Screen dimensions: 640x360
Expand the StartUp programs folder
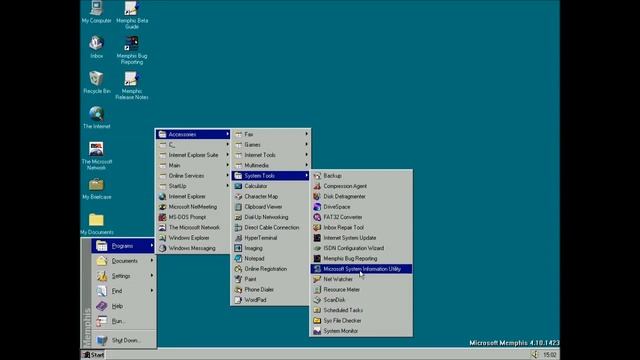coord(193,186)
